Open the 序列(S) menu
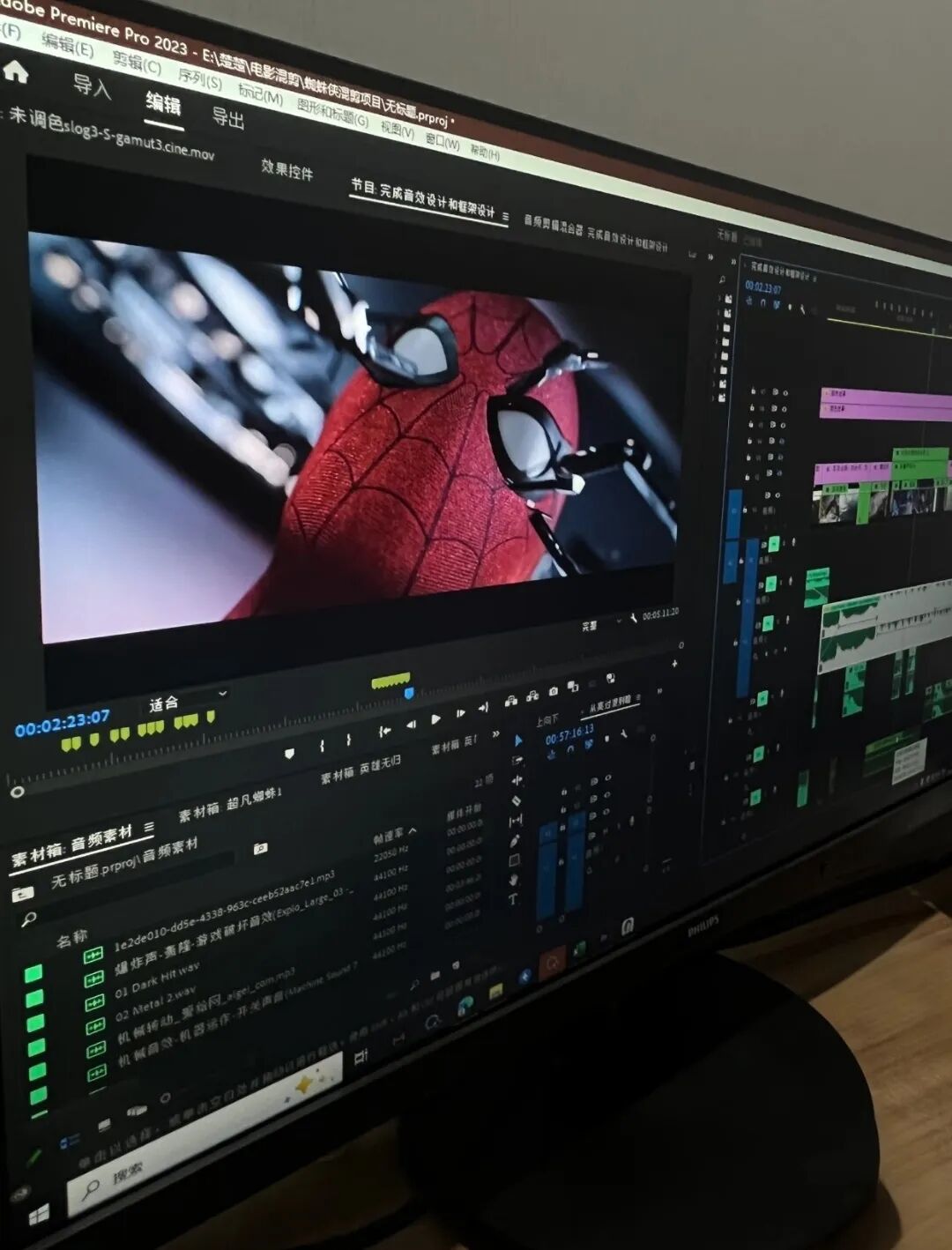This screenshot has width=952, height=1250. coord(200,79)
